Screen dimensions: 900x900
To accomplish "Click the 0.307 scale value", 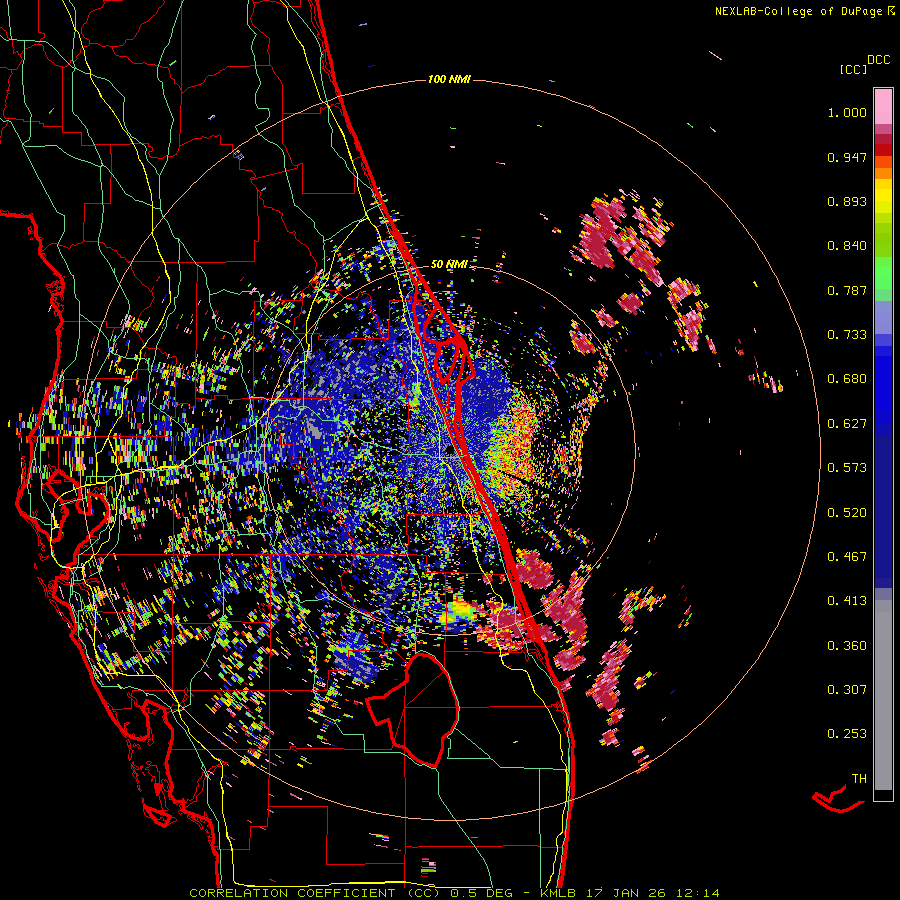I will 847,690.
